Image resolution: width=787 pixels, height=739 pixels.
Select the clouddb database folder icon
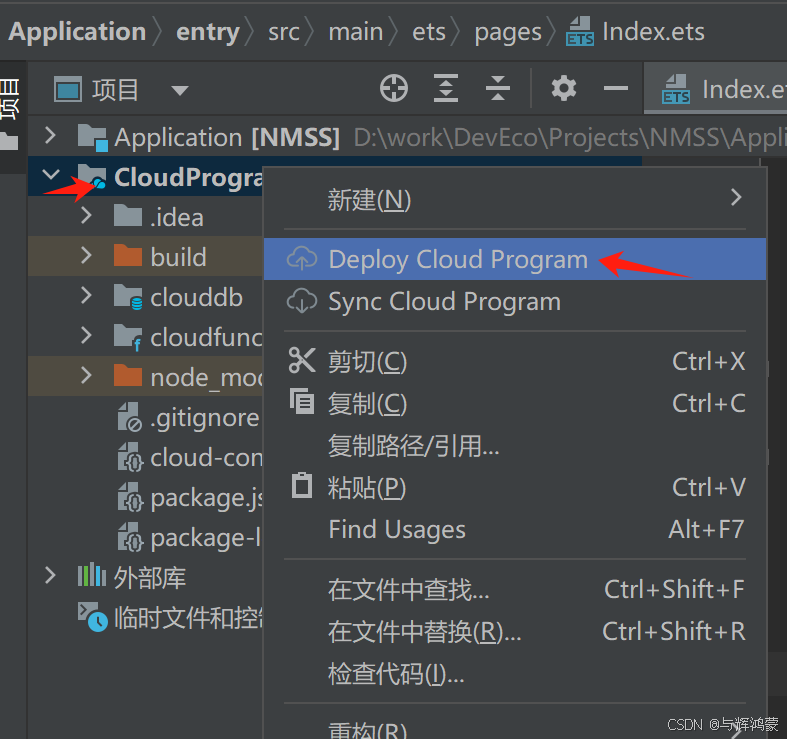coord(128,297)
